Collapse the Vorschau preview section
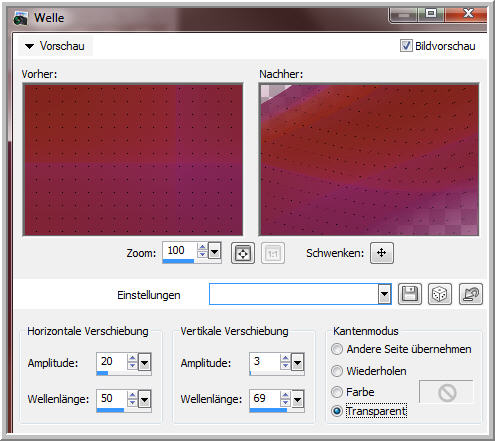The height and width of the screenshot is (441, 495). 30,46
